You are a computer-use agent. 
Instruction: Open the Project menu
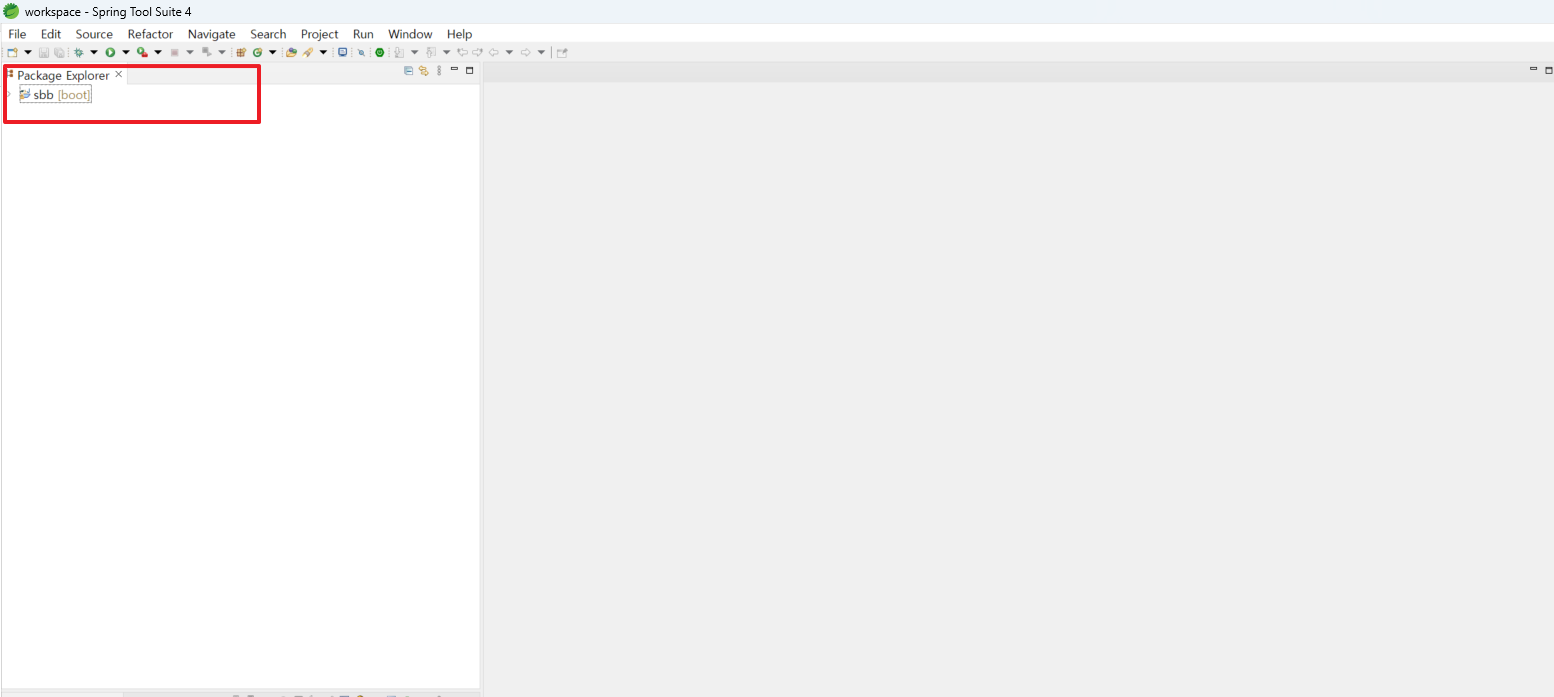pyautogui.click(x=319, y=34)
